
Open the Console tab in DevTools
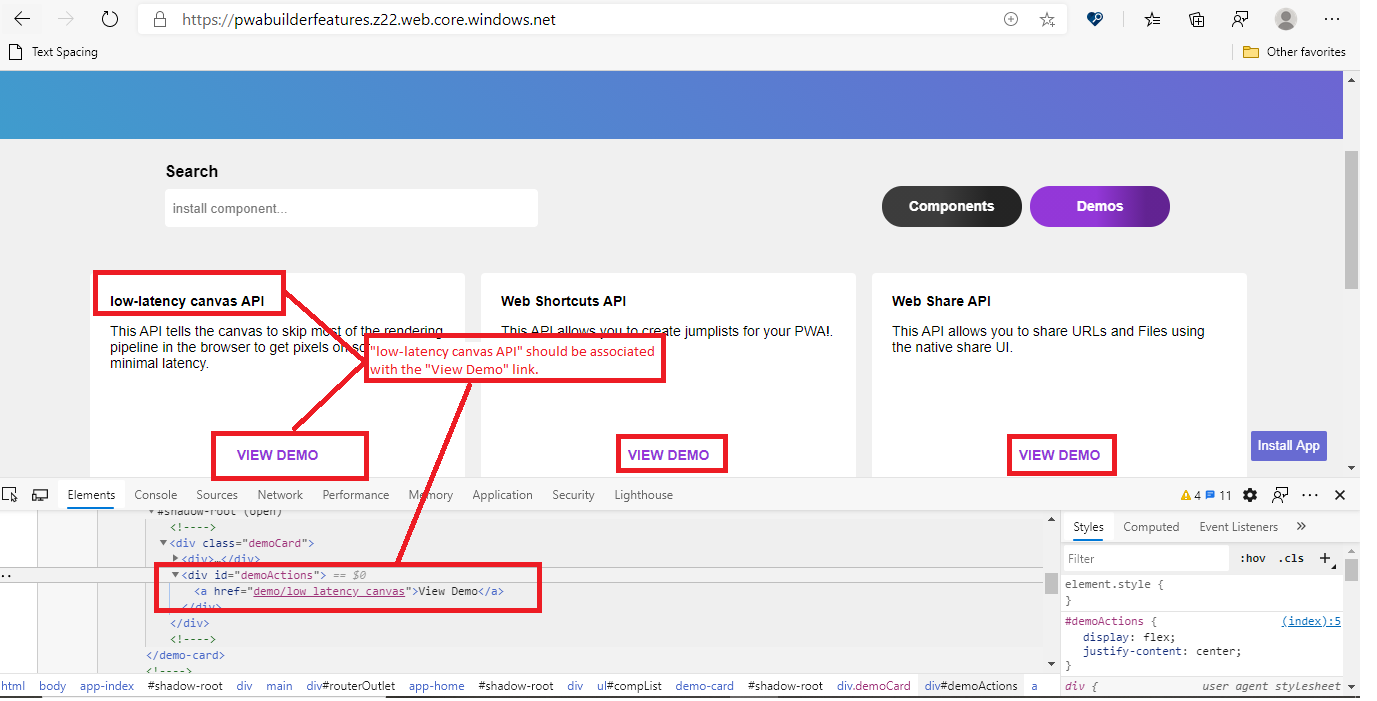click(155, 494)
